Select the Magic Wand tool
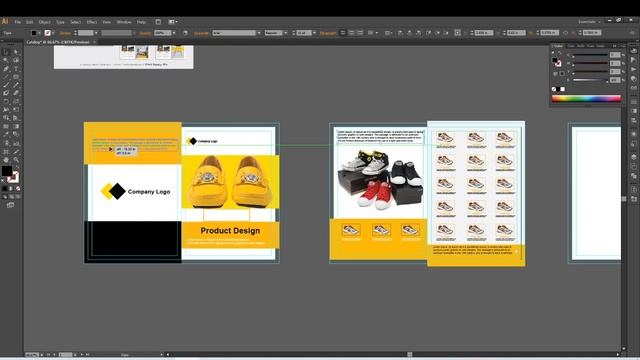The image size is (640, 360). click(x=6, y=60)
